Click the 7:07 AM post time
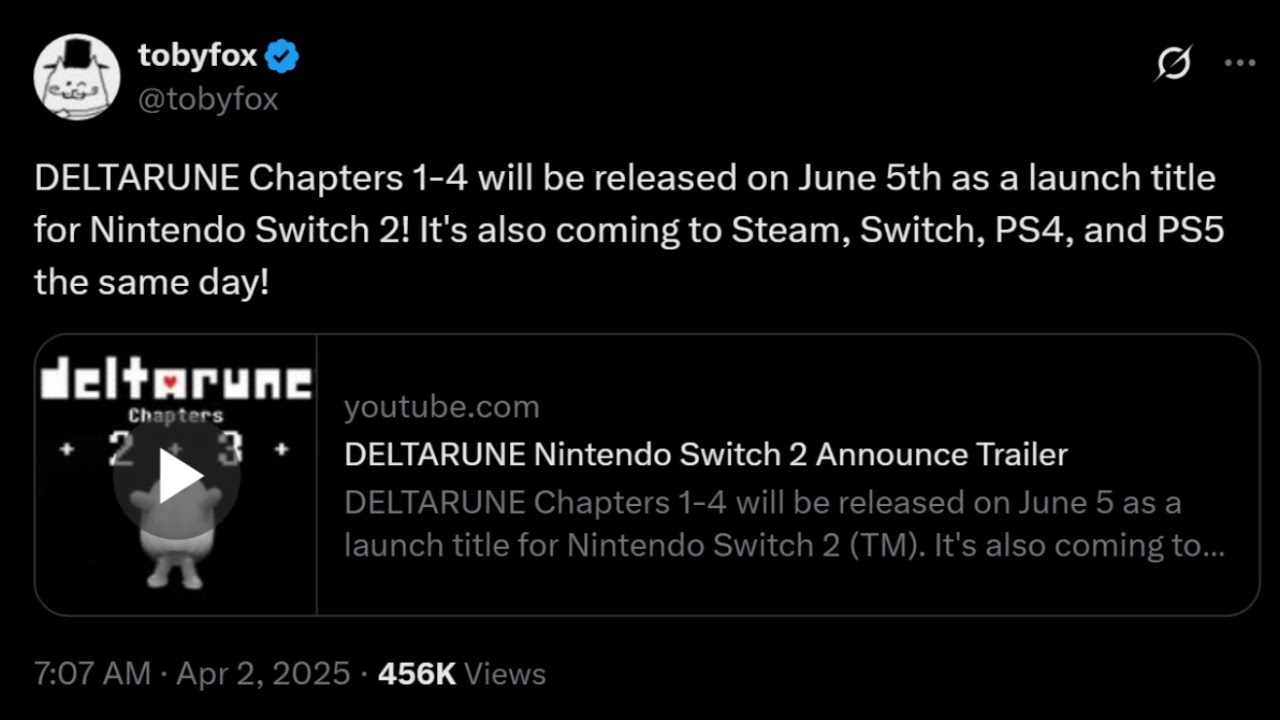Image resolution: width=1280 pixels, height=720 pixels. point(92,674)
